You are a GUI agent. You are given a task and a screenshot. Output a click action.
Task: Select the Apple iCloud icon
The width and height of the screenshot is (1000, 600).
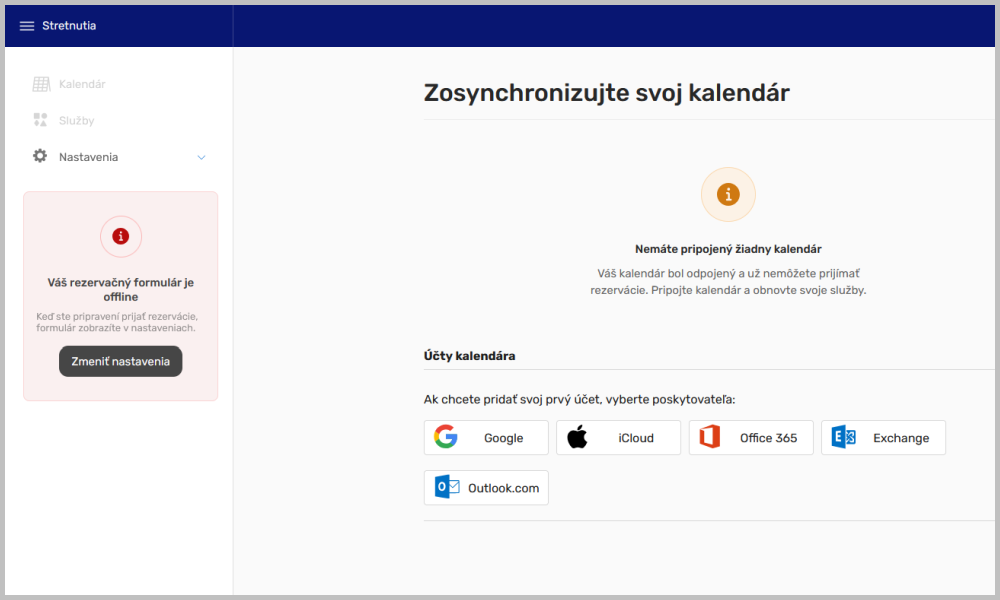pos(578,437)
